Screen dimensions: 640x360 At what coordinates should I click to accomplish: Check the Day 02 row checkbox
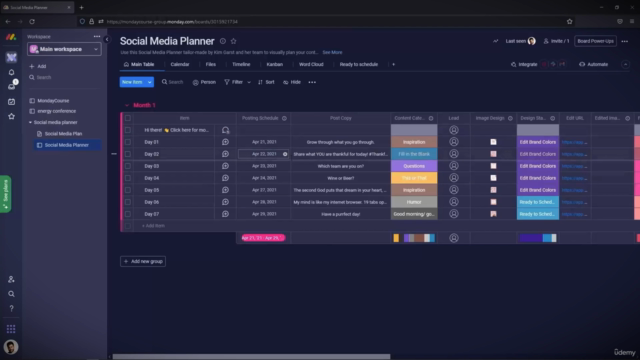click(128, 154)
